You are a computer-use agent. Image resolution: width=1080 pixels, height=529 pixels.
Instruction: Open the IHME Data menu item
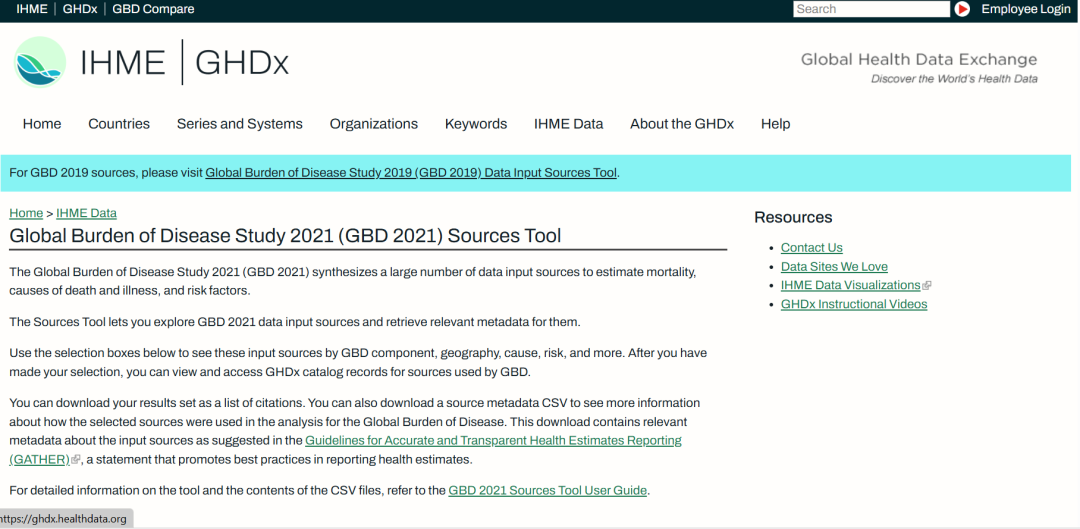[x=569, y=124]
